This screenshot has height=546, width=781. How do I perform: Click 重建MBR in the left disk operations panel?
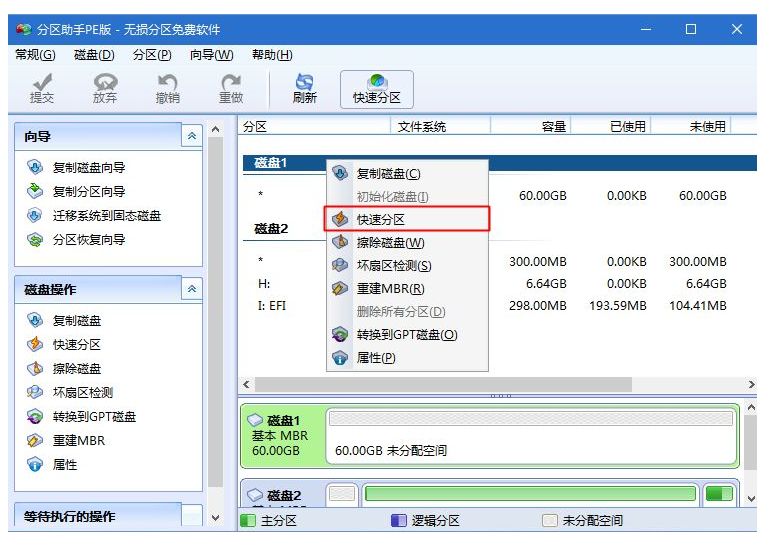[78, 441]
